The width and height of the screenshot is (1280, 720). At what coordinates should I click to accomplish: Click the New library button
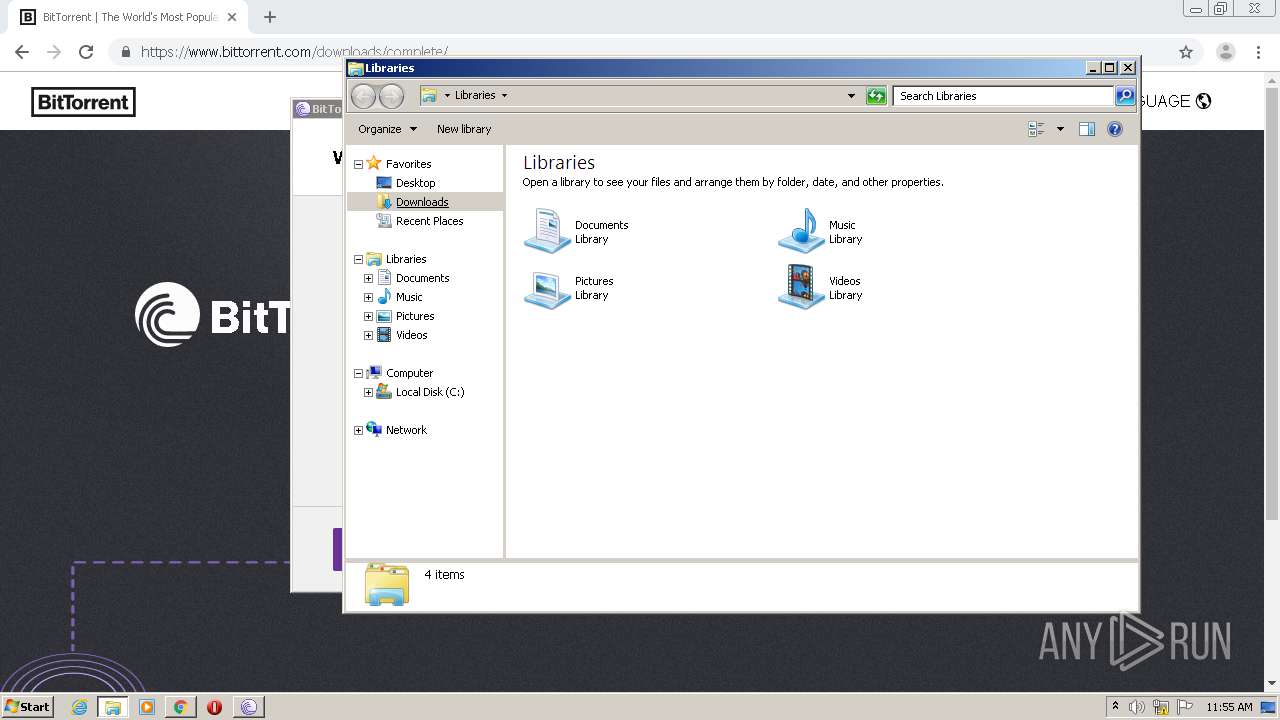pos(464,129)
